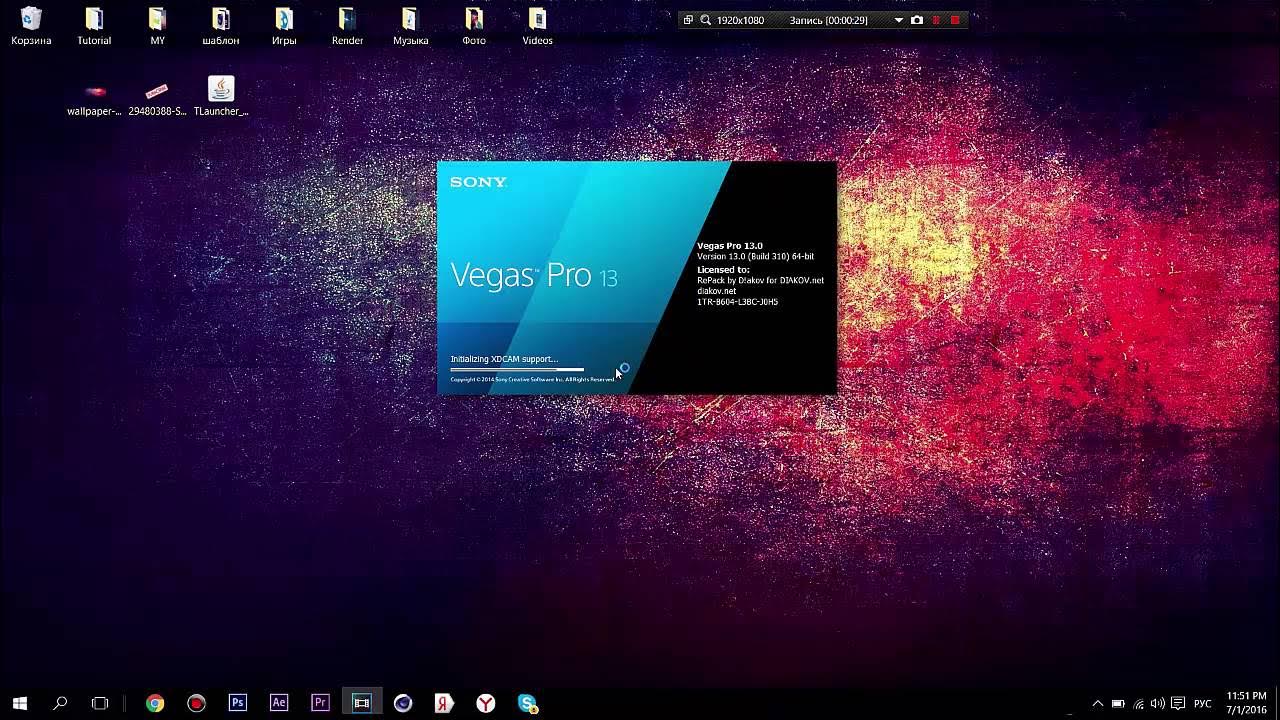Open the Action Center notifications icon
The height and width of the screenshot is (720, 1280).
1178,703
